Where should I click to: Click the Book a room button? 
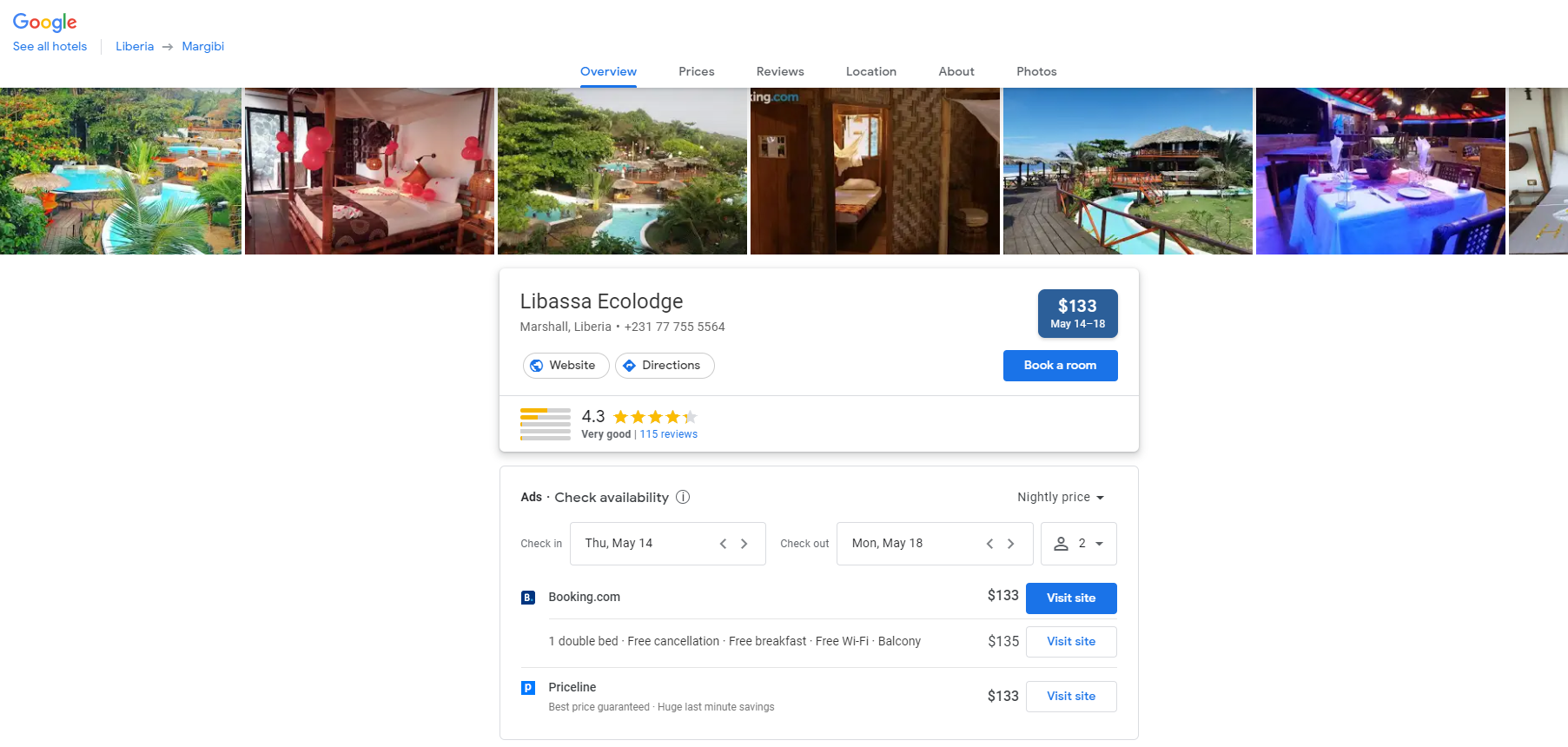[1060, 366]
